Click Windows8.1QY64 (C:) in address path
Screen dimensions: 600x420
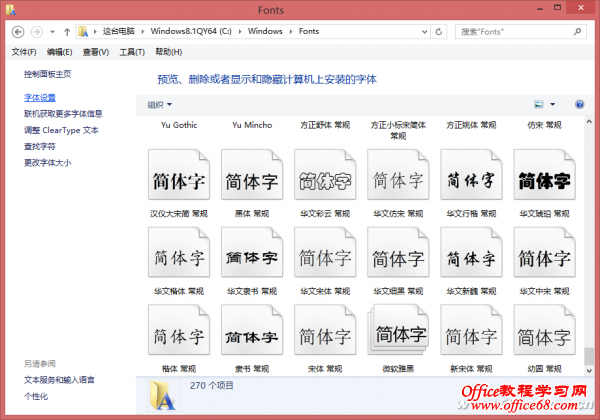click(x=191, y=31)
